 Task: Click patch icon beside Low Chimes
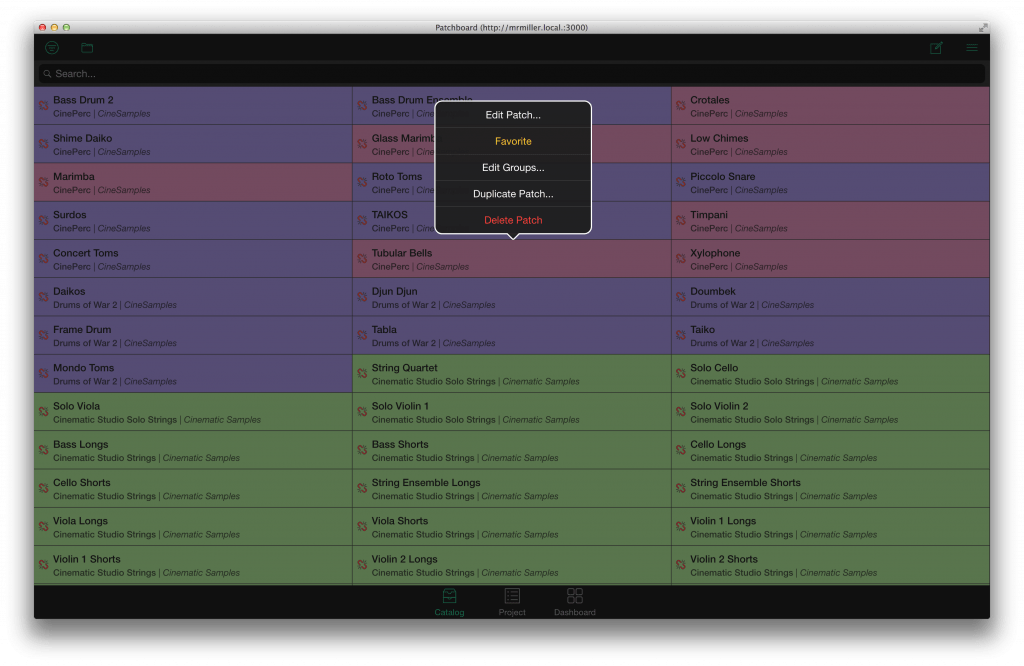(x=681, y=144)
